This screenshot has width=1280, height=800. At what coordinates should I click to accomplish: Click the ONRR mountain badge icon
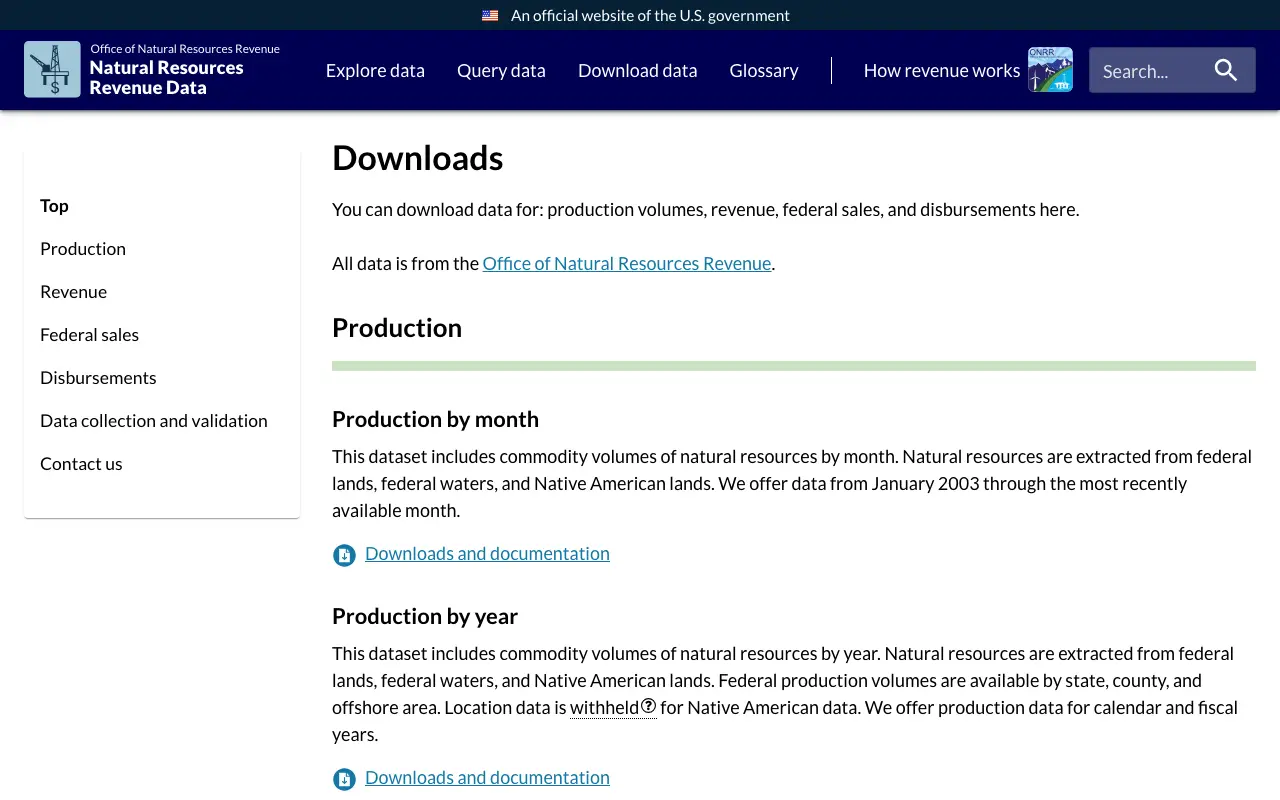1050,69
